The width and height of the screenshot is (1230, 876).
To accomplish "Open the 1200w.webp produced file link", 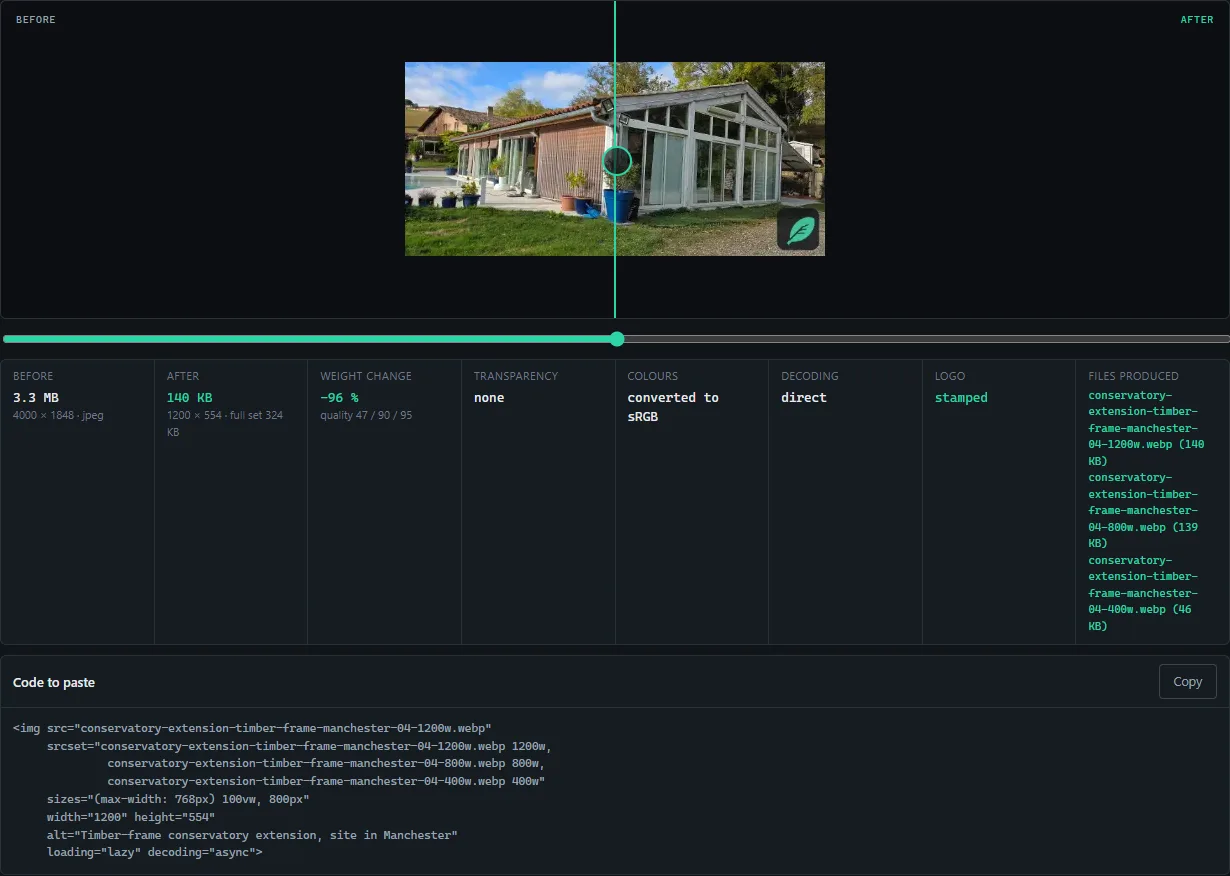I will [x=1146, y=428].
